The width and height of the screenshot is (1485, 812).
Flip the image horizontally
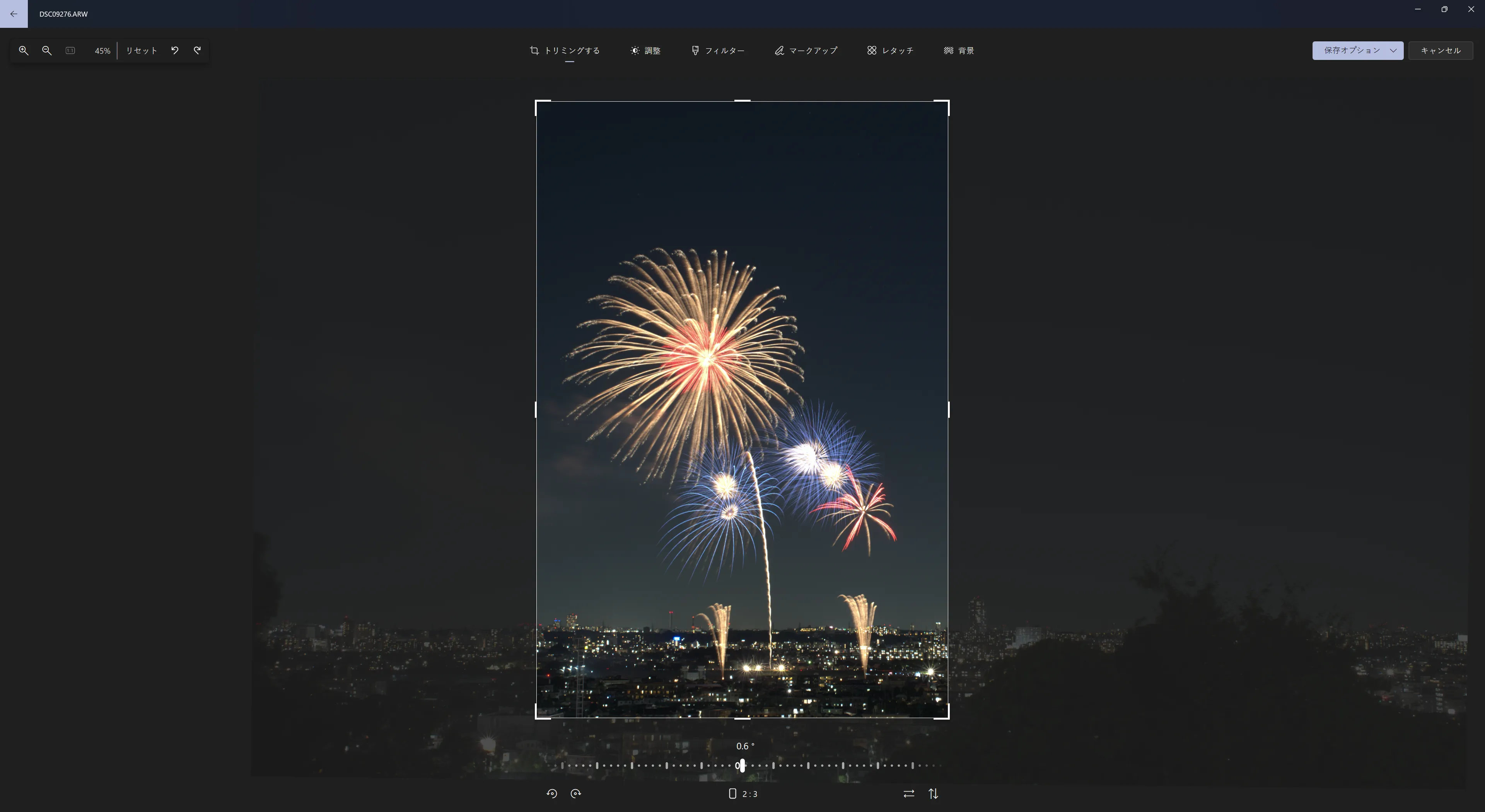[908, 793]
